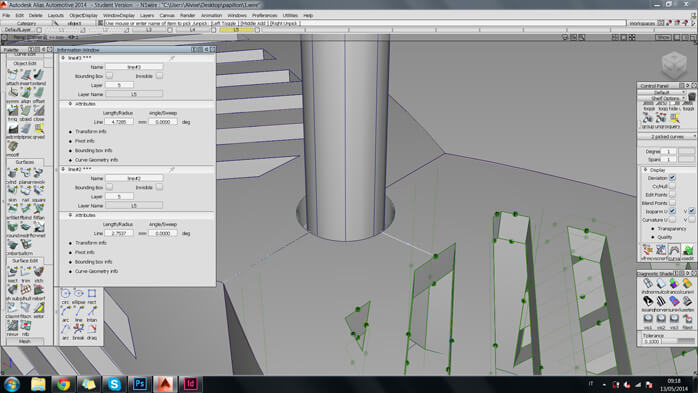
Task: Pick the revolve surface tool
Action: 39,173
